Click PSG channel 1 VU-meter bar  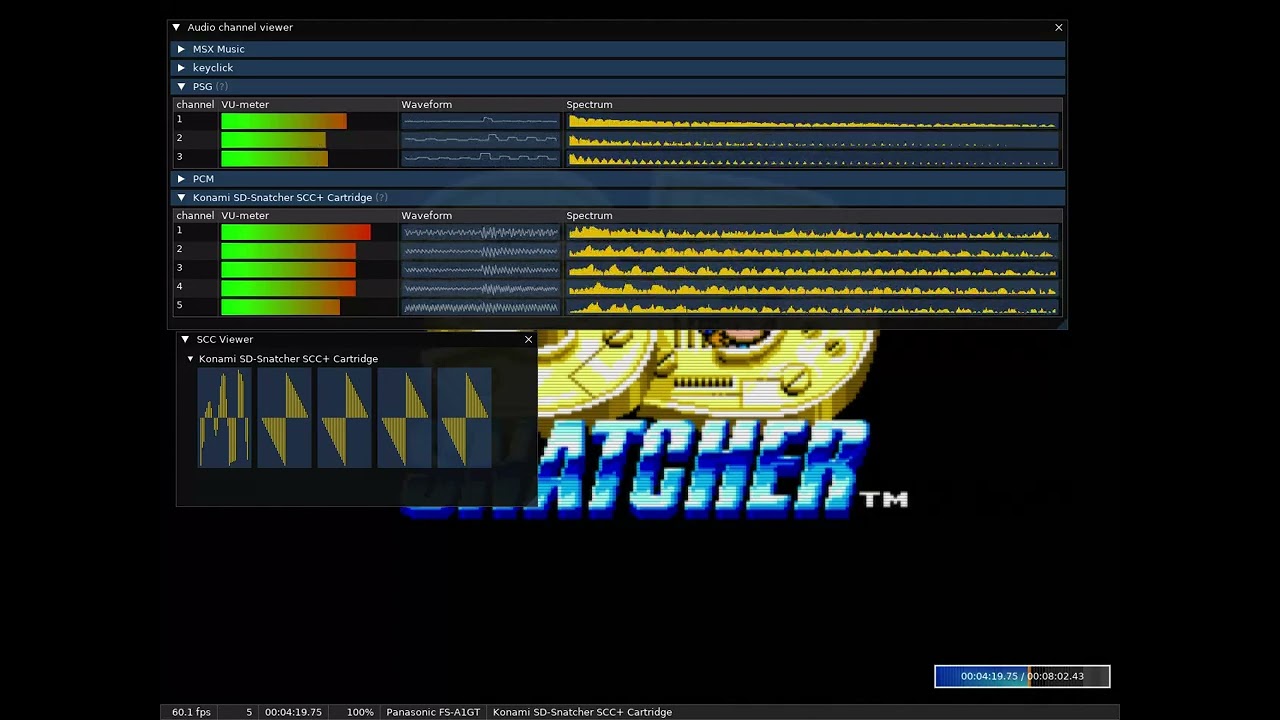click(x=284, y=121)
